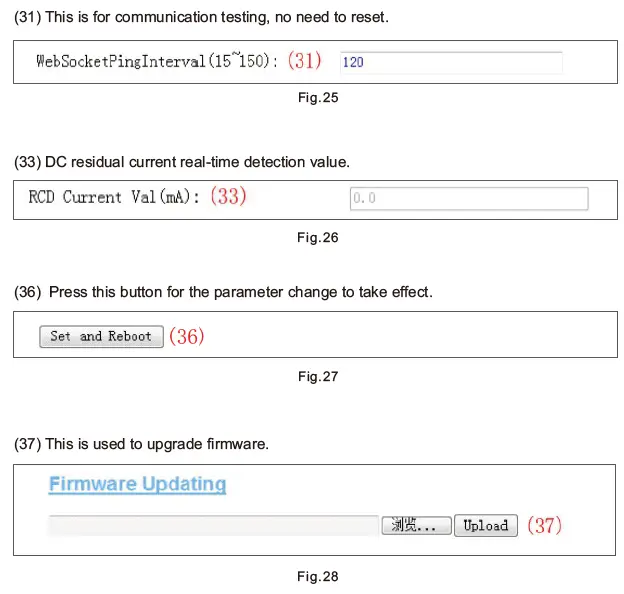Image resolution: width=624 pixels, height=594 pixels.
Task: Click the RCD Current Val(mA) label
Action: pos(114,197)
